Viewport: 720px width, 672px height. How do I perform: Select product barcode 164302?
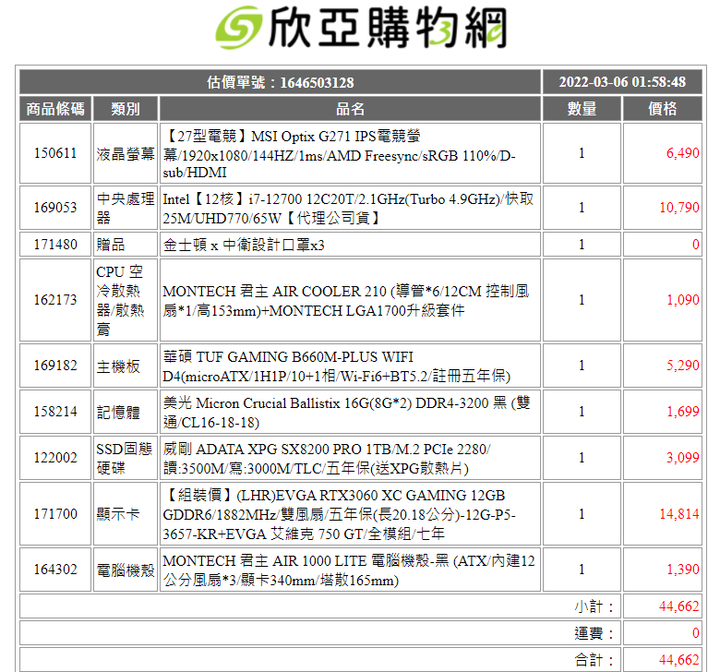click(x=55, y=570)
